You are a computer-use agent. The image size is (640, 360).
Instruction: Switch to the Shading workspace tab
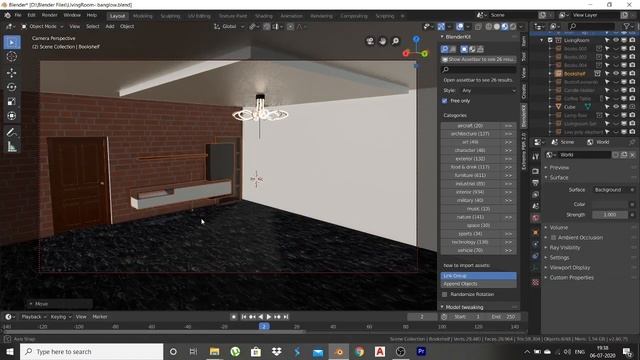click(x=264, y=16)
